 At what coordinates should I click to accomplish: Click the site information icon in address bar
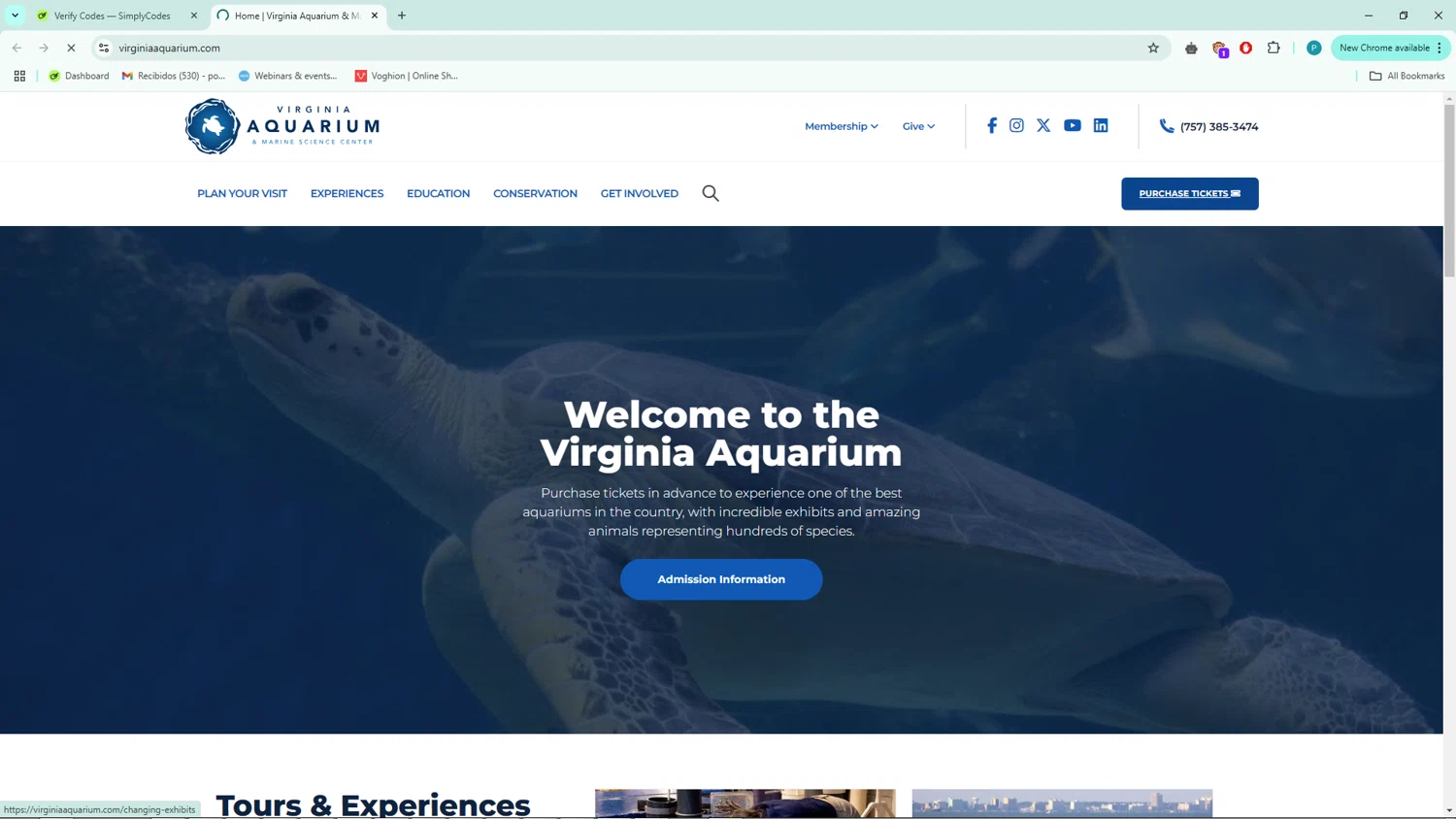coord(104,48)
